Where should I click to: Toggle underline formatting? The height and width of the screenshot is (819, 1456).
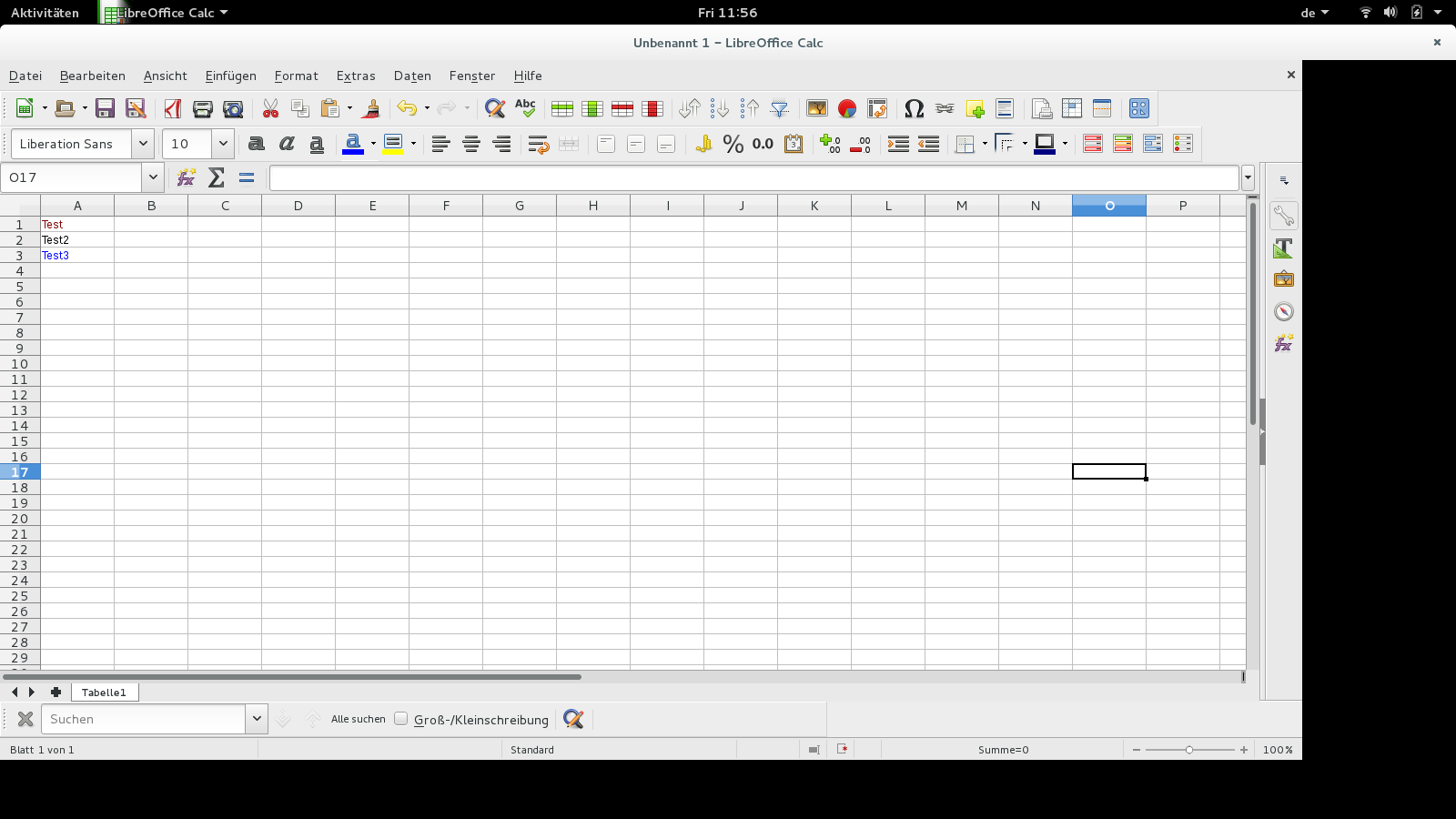coord(317,144)
